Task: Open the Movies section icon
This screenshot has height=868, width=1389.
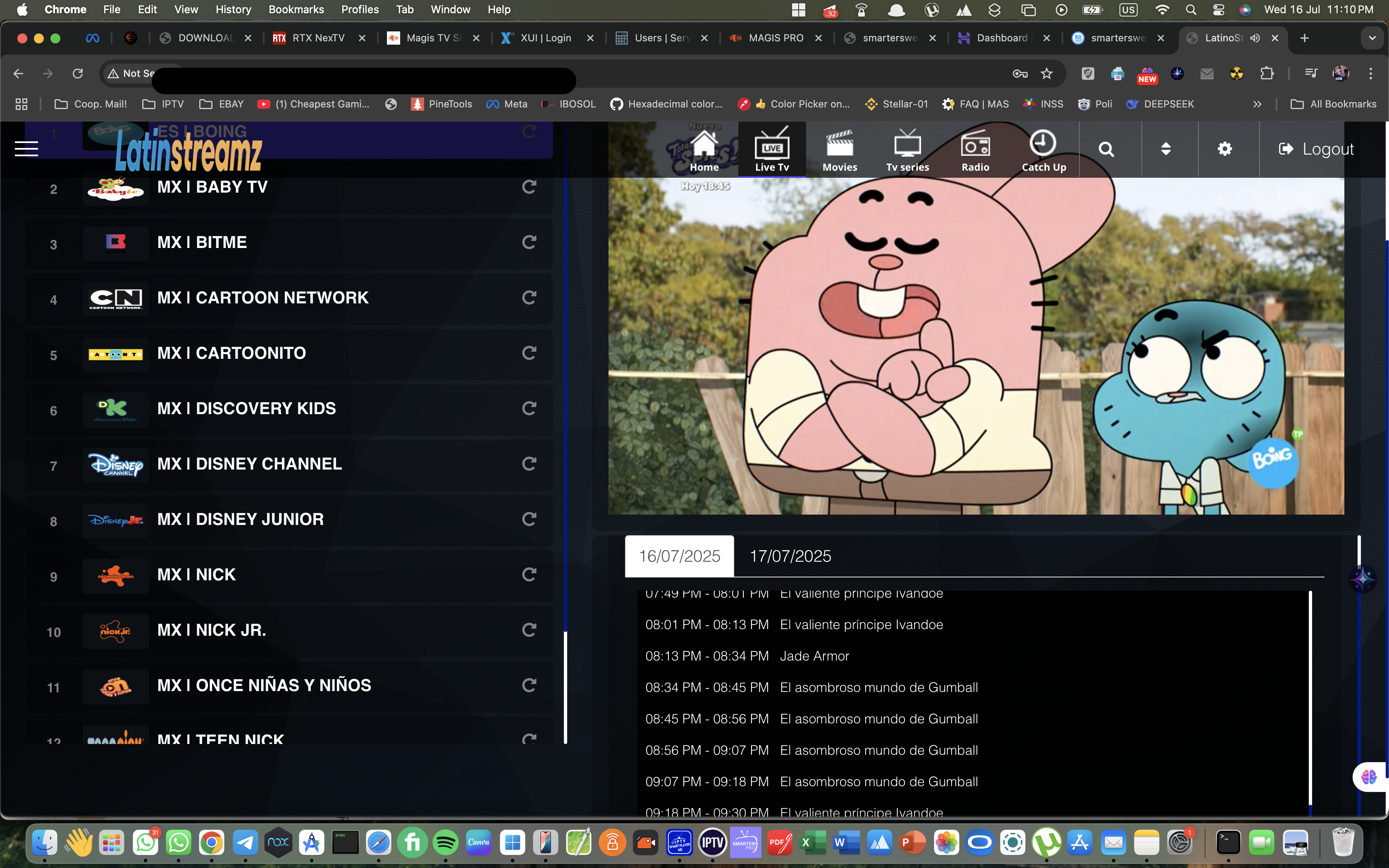Action: pyautogui.click(x=839, y=148)
